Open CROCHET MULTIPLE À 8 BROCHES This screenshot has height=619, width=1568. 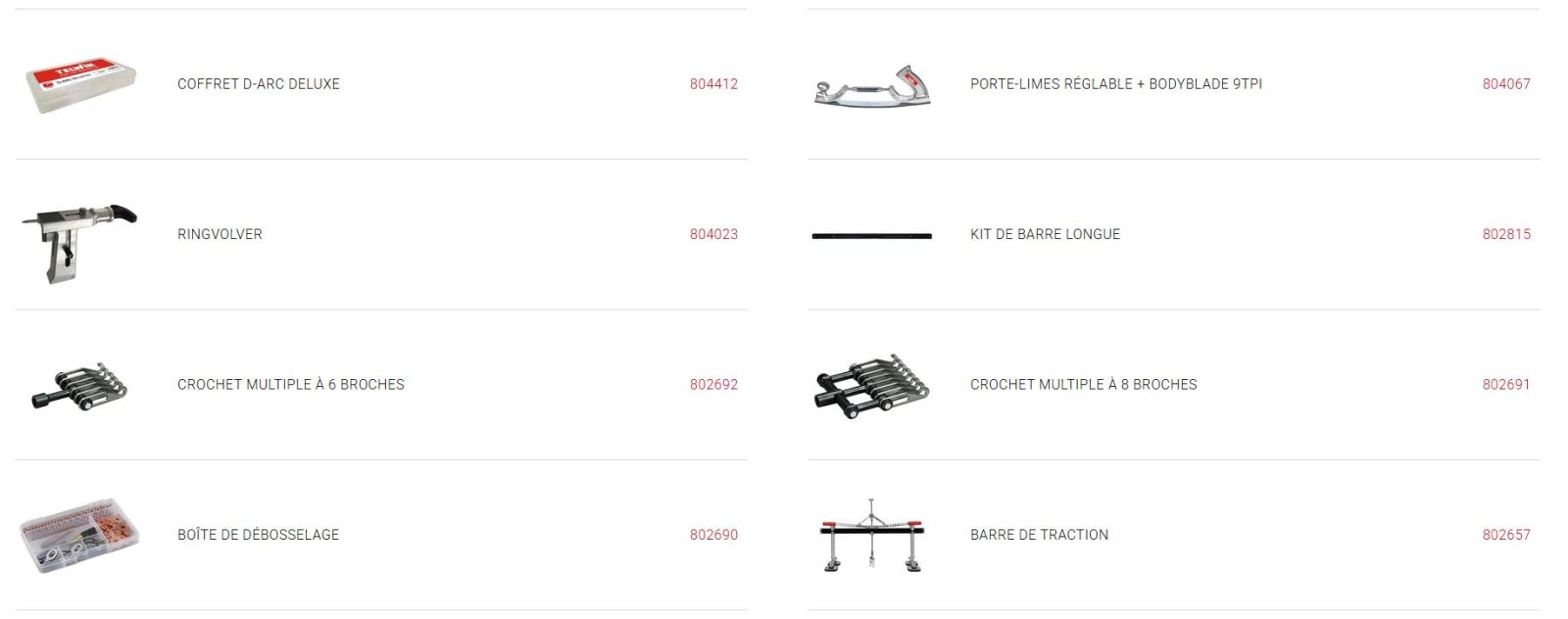tap(1084, 385)
